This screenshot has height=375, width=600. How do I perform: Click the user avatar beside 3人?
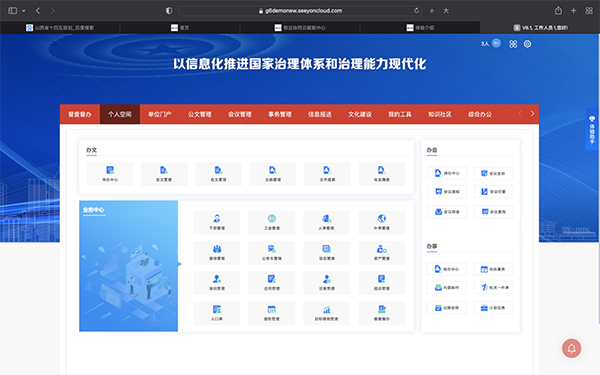[x=496, y=43]
